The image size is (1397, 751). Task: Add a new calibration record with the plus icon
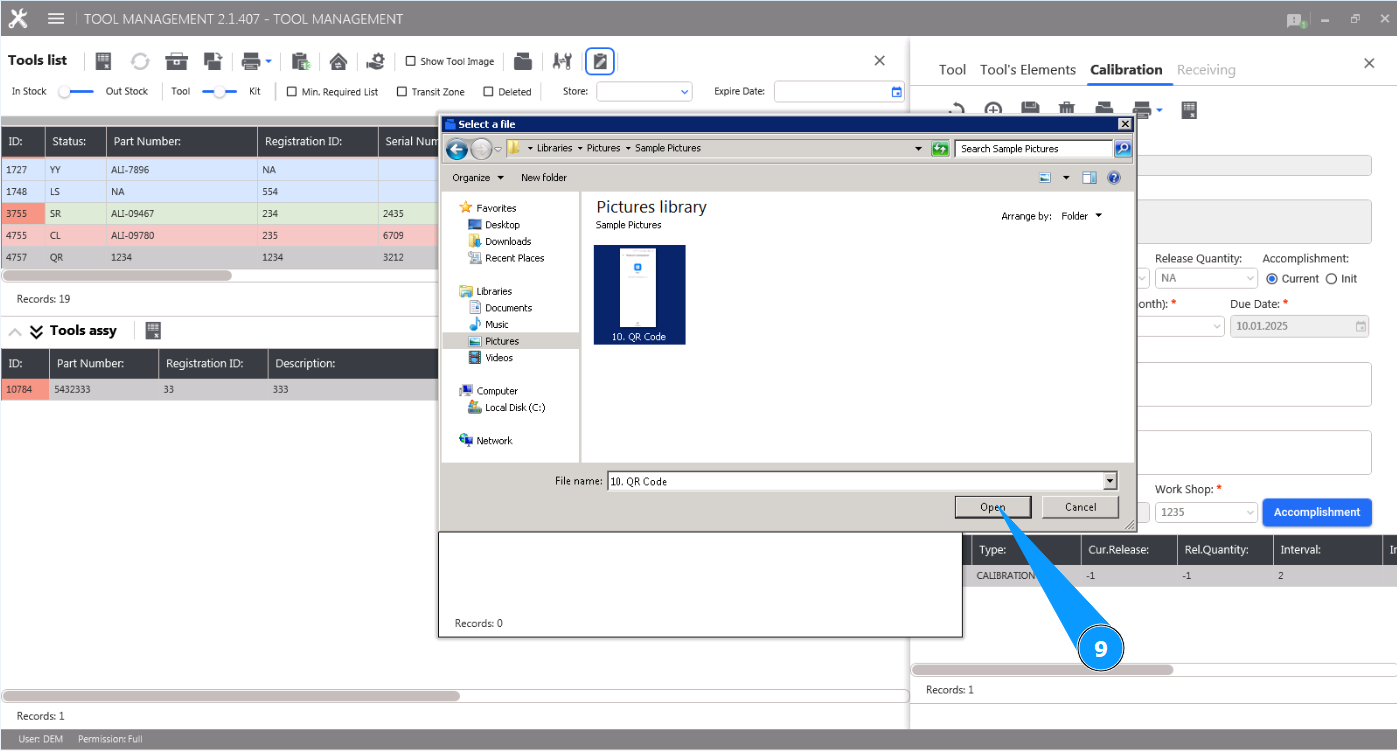[993, 109]
